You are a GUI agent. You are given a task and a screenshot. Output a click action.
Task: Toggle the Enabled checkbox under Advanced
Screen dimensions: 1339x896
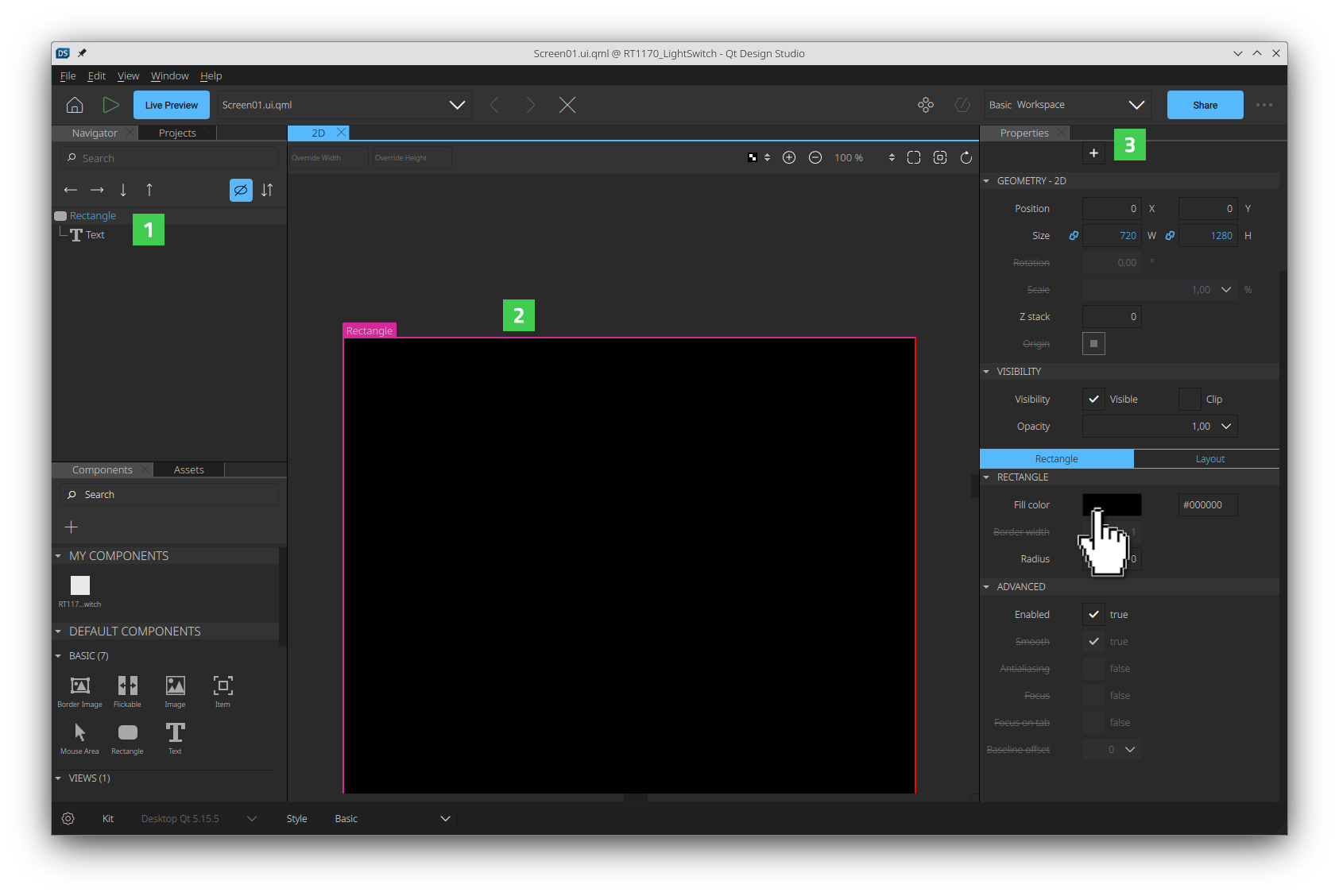pos(1093,614)
